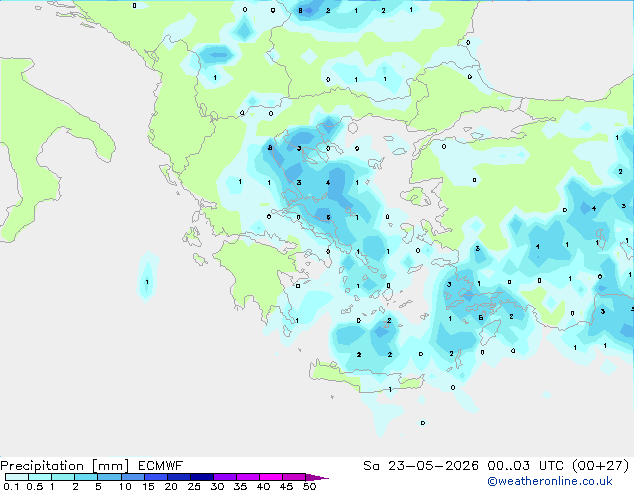The image size is (634, 490).
Task: Select the 30–35 mm purple legend swatch
Action: [x=224, y=477]
